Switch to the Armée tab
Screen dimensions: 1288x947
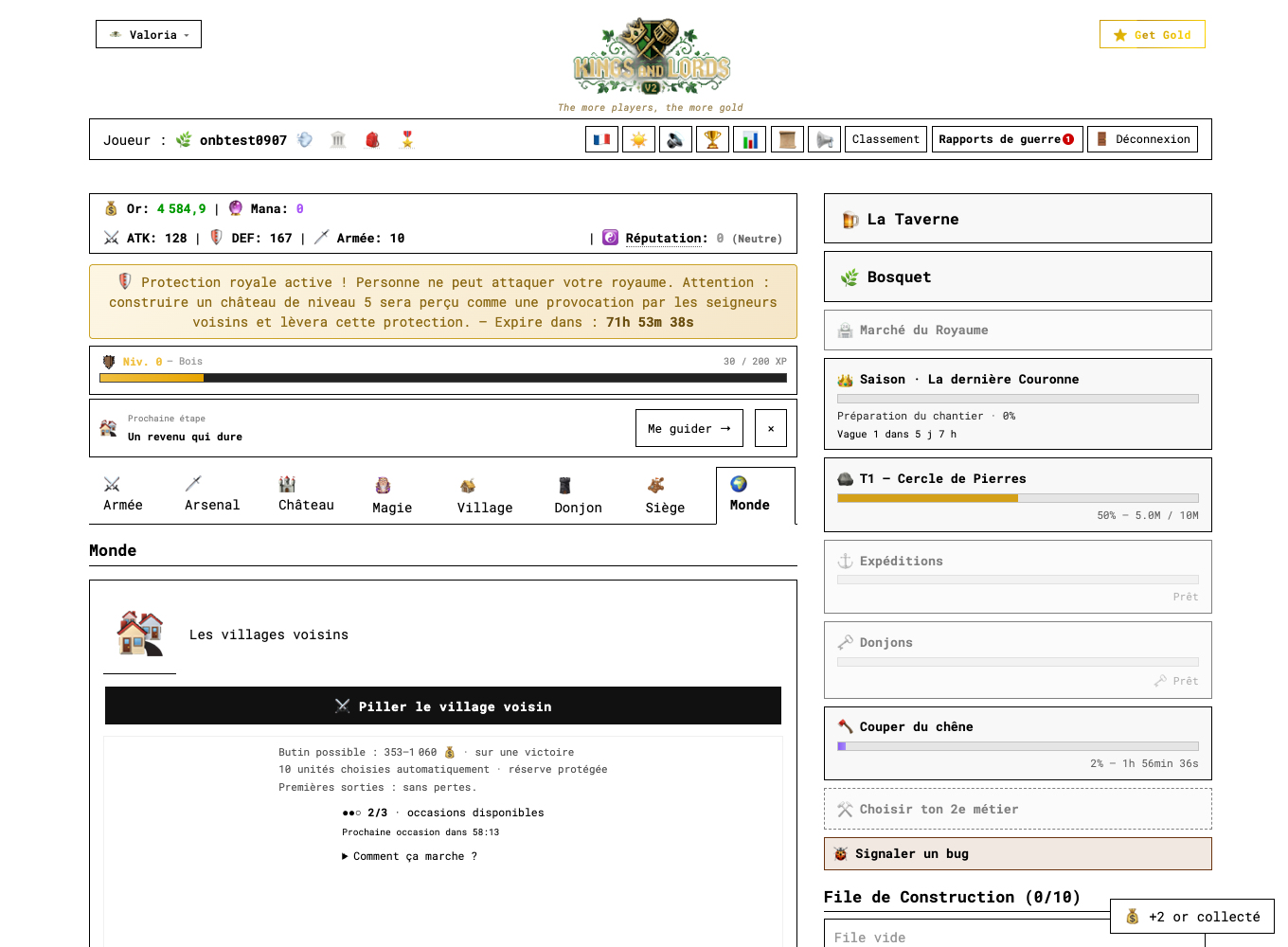[123, 495]
